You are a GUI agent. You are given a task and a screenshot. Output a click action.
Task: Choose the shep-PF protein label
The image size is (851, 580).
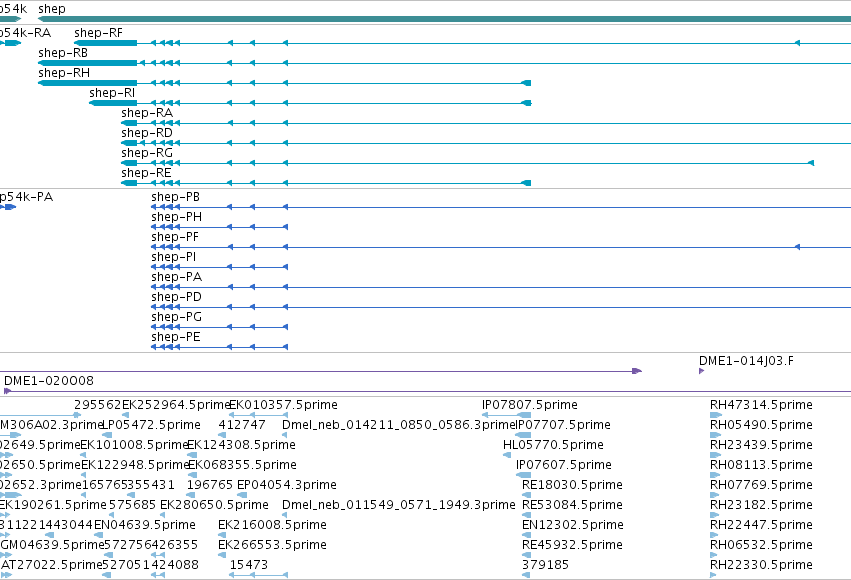click(175, 237)
